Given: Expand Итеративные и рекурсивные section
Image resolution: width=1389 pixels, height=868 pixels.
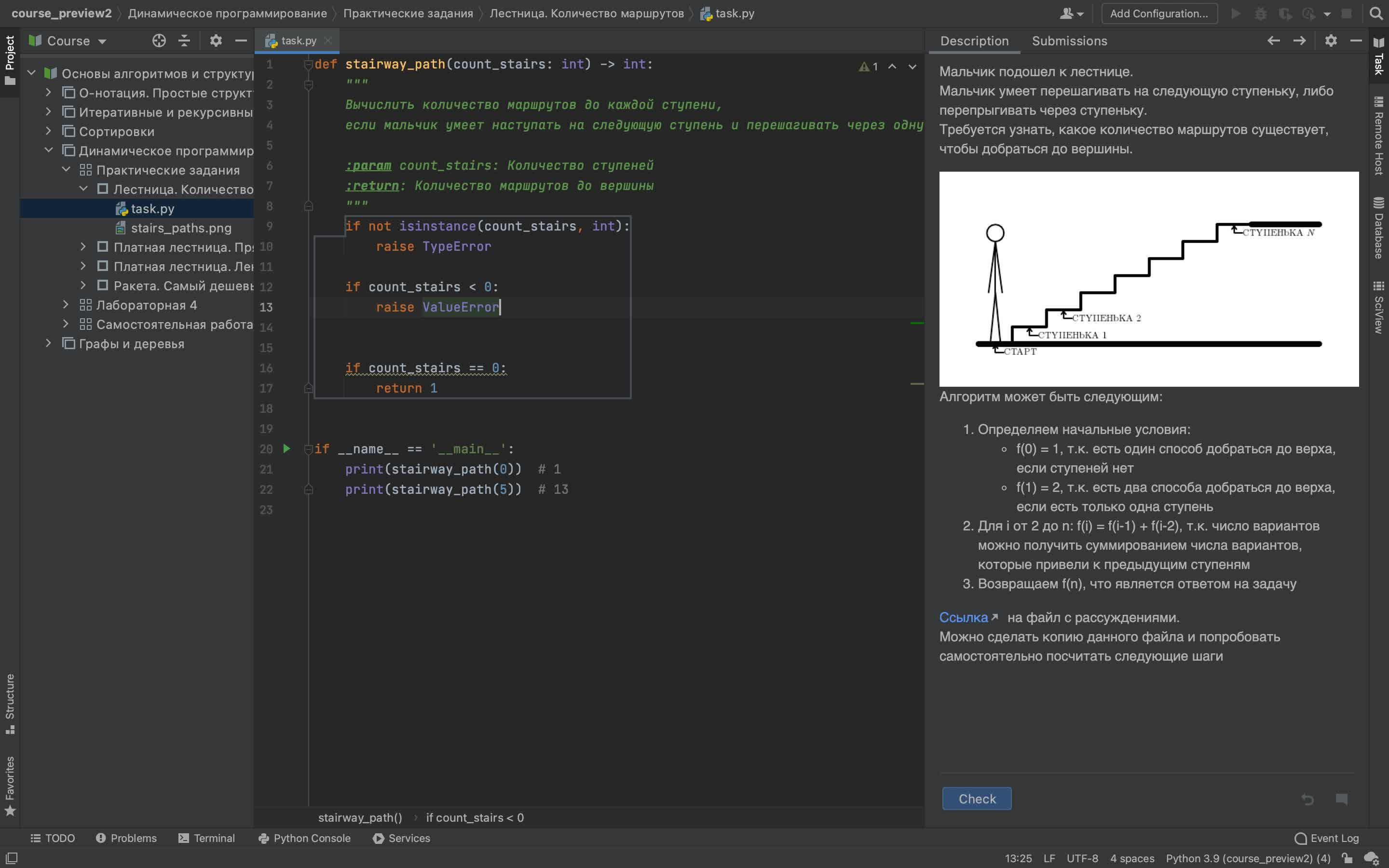Looking at the screenshot, I should [49, 111].
